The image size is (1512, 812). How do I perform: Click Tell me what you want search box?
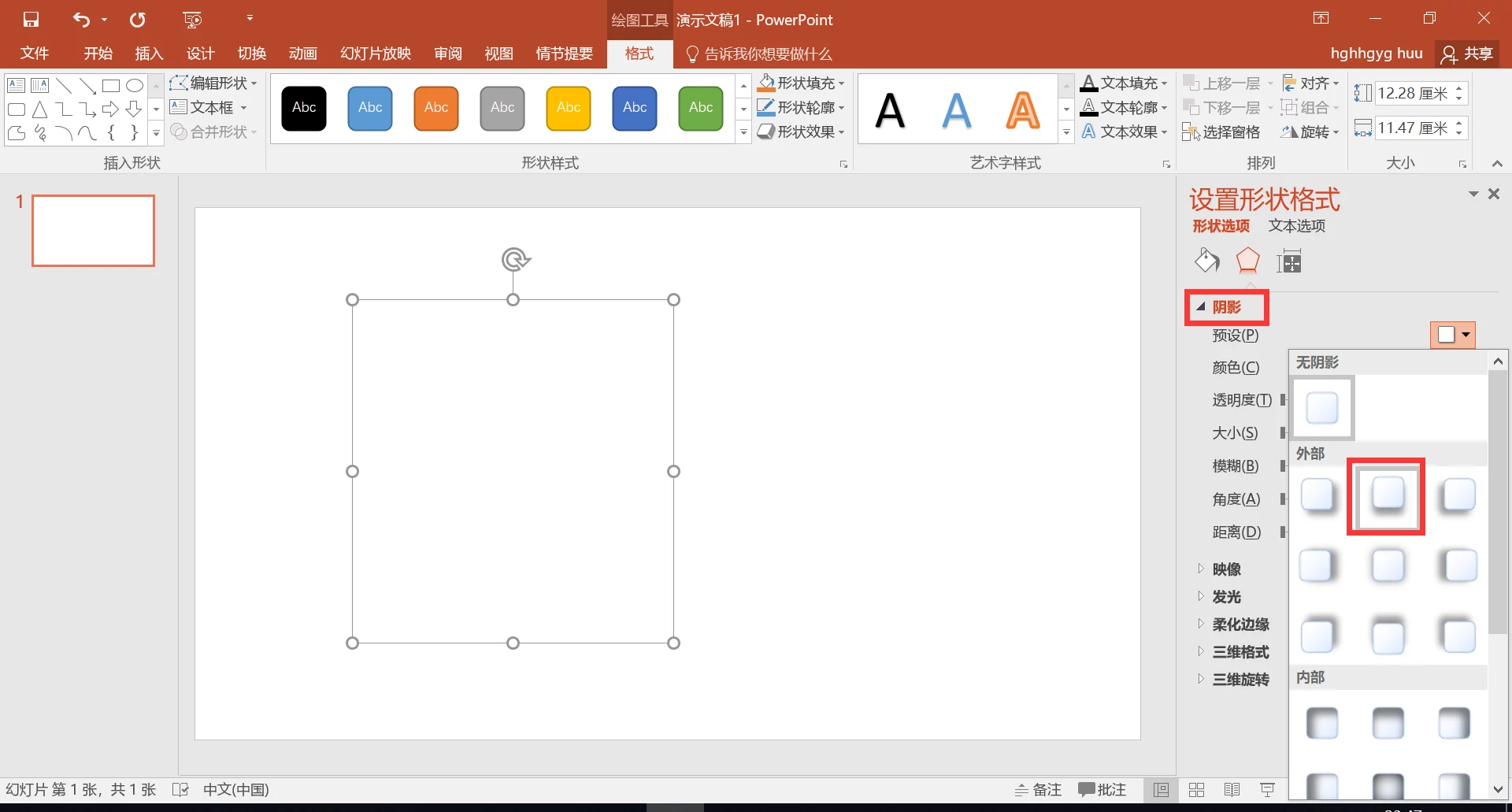pyautogui.click(x=759, y=54)
